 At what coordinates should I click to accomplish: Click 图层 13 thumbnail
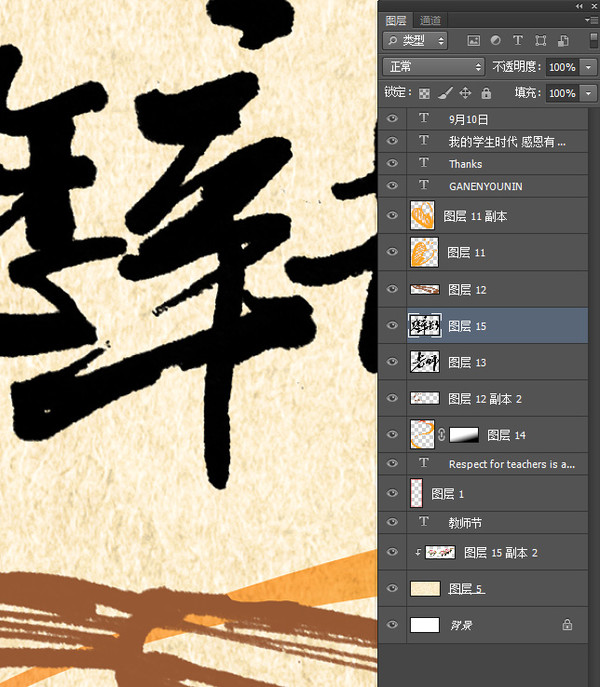coord(425,361)
